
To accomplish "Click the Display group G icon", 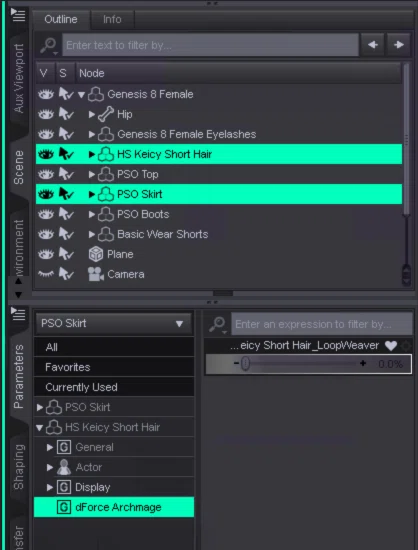I will [64, 487].
